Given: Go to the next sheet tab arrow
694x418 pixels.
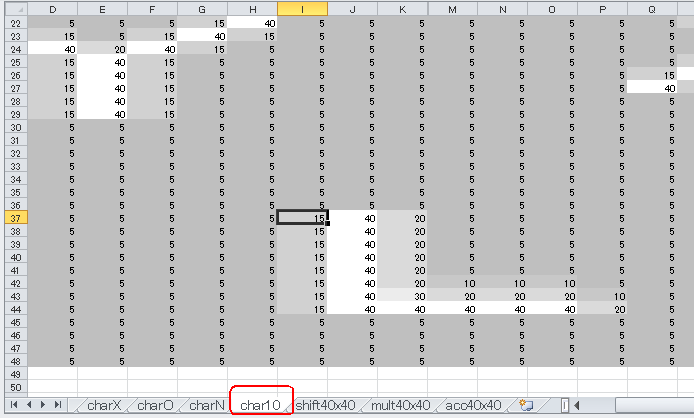Looking at the screenshot, I should pyautogui.click(x=43, y=404).
